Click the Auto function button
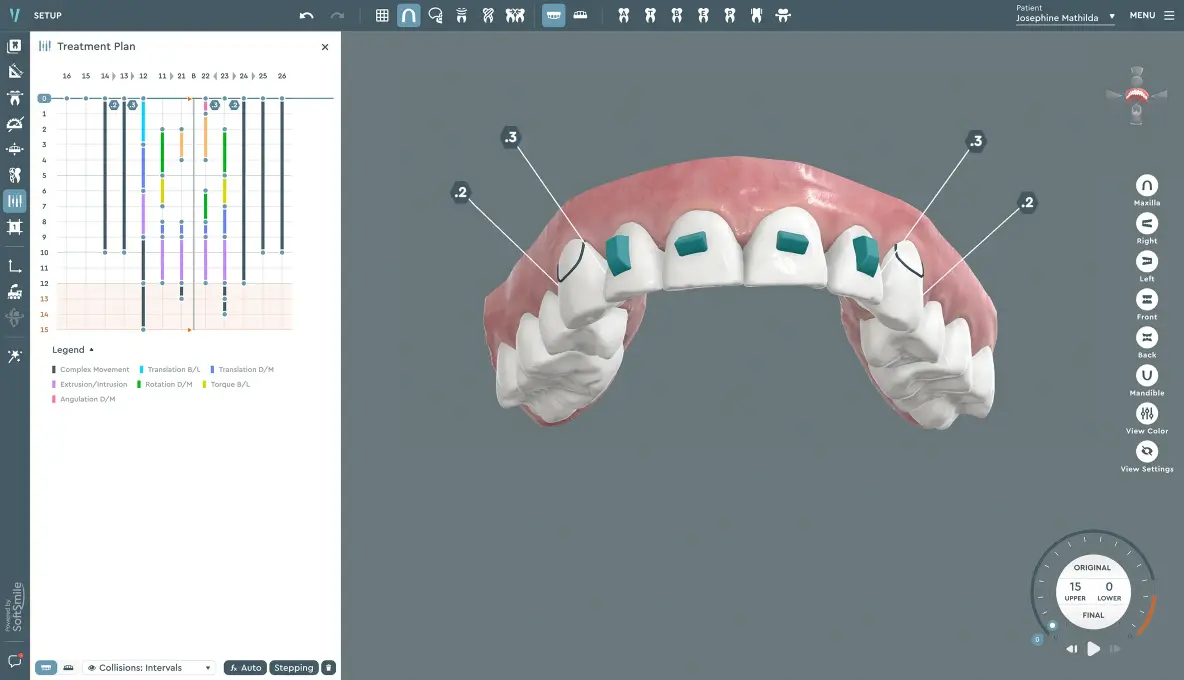This screenshot has height=680, width=1184. tap(245, 667)
